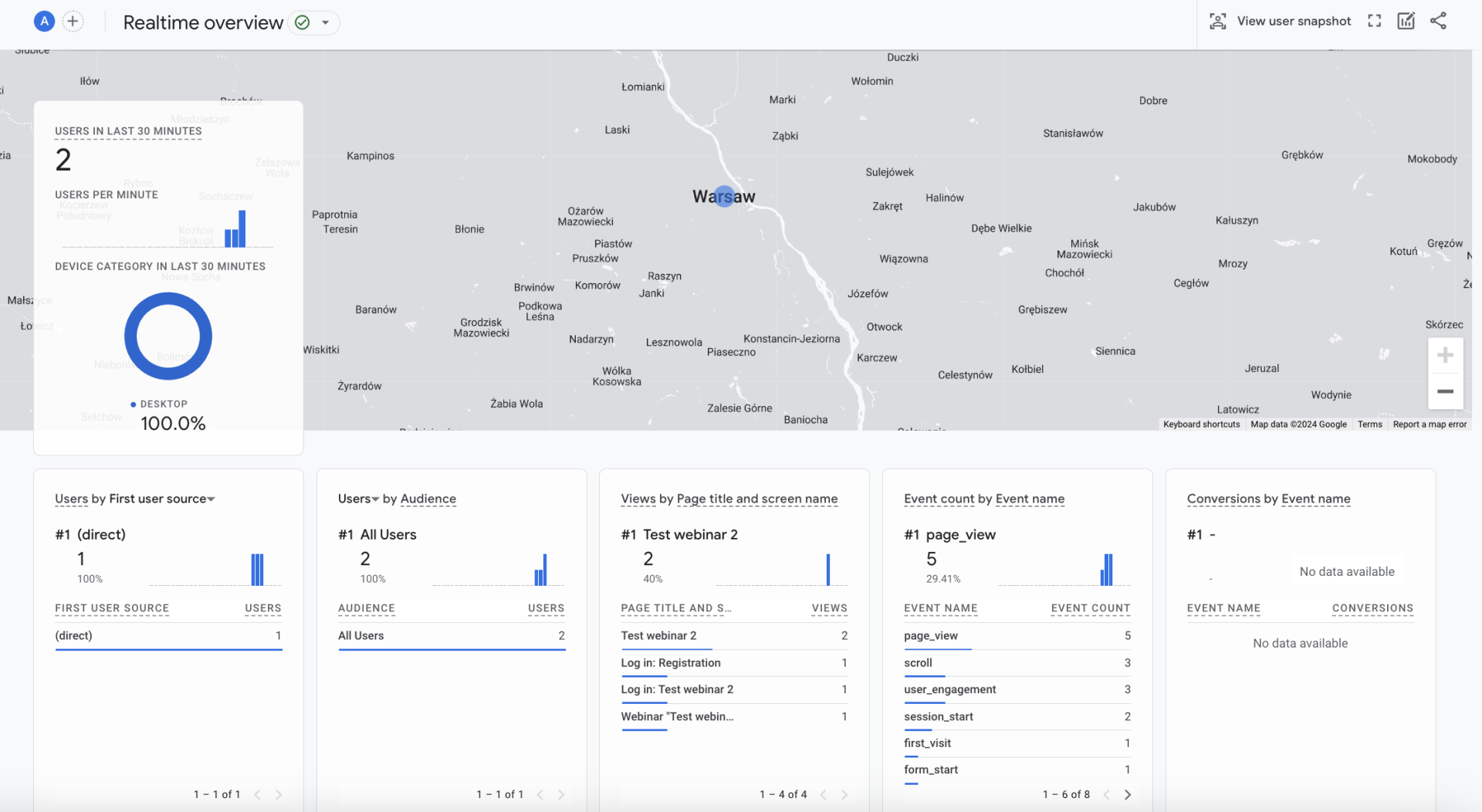
Task: Open the account avatar menu
Action: pyautogui.click(x=44, y=21)
